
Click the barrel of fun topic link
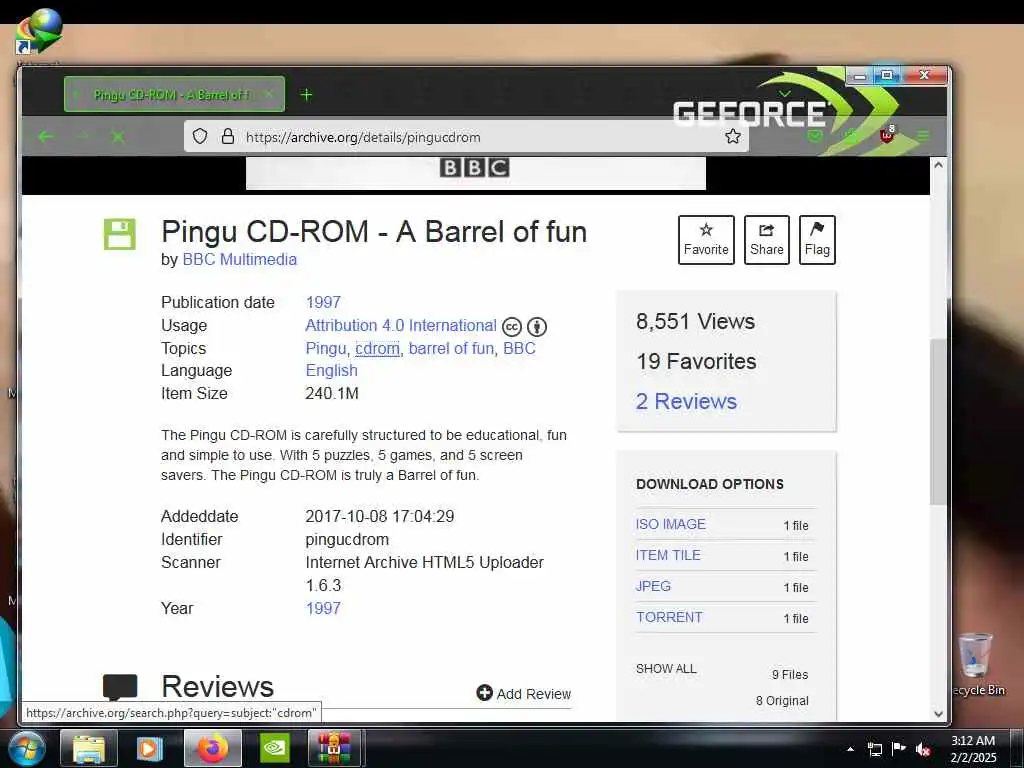point(451,348)
